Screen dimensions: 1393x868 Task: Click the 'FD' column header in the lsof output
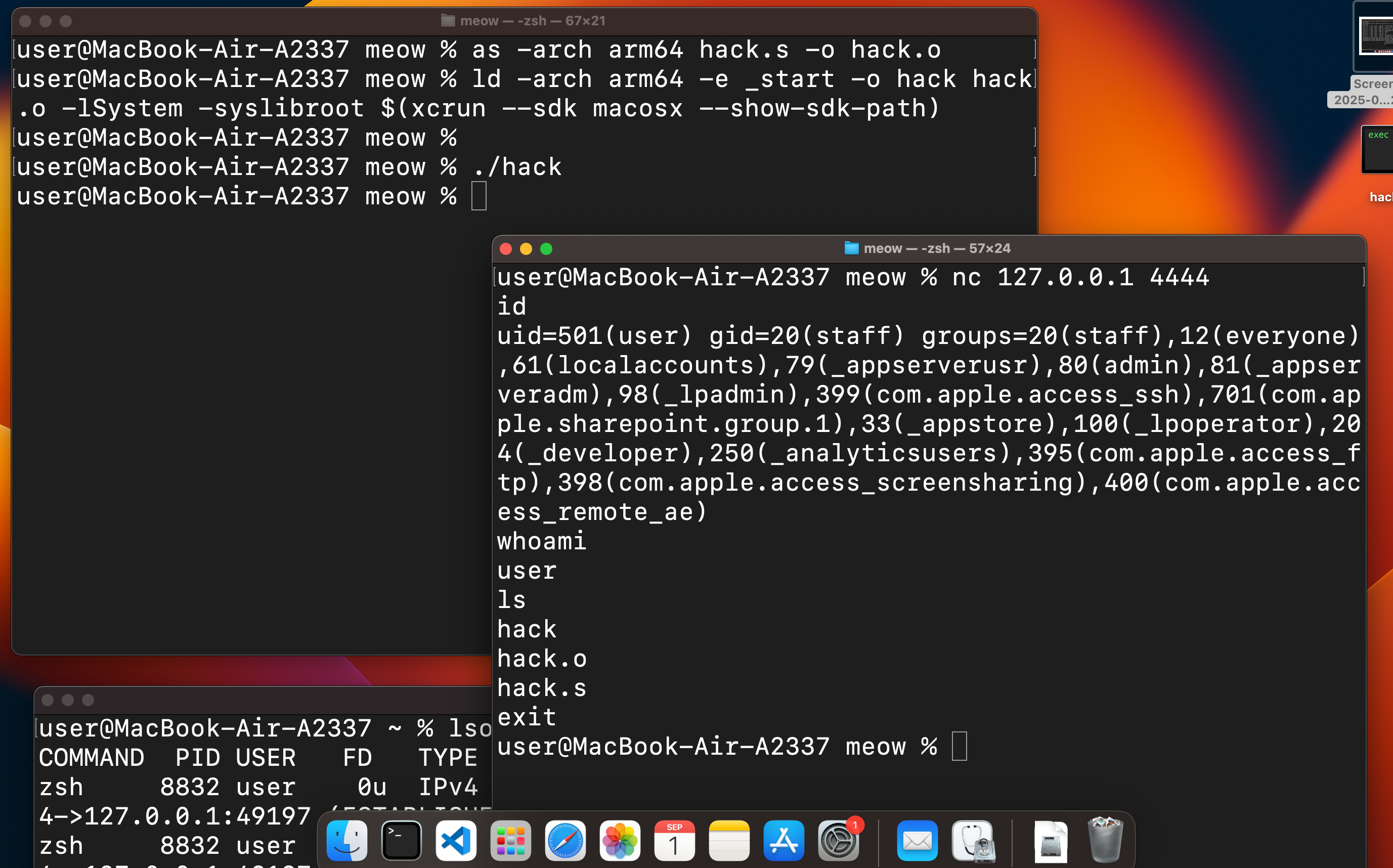[x=358, y=758]
